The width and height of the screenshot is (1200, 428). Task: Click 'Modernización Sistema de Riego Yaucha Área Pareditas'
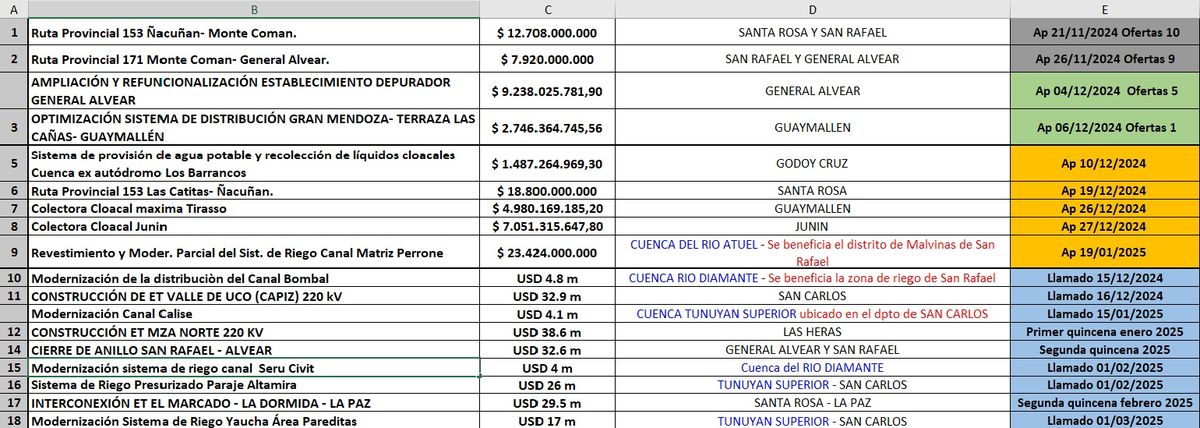[x=253, y=421]
